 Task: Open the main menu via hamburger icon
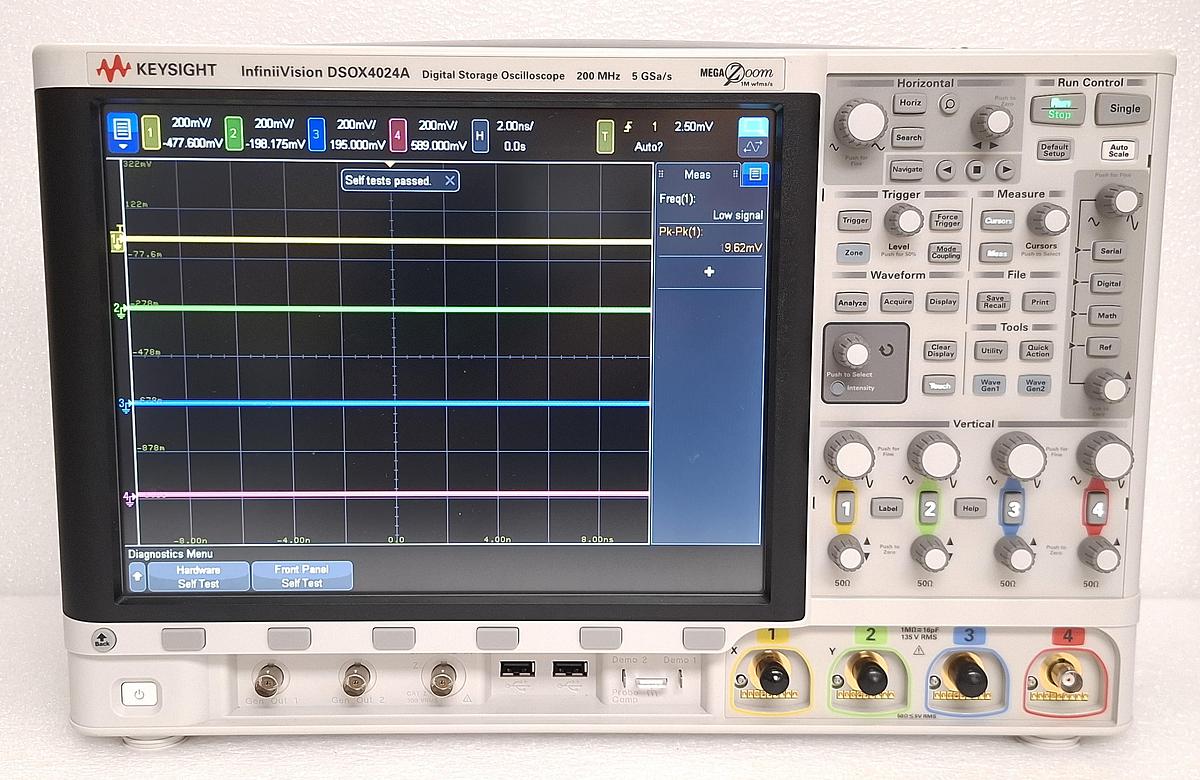[x=122, y=129]
